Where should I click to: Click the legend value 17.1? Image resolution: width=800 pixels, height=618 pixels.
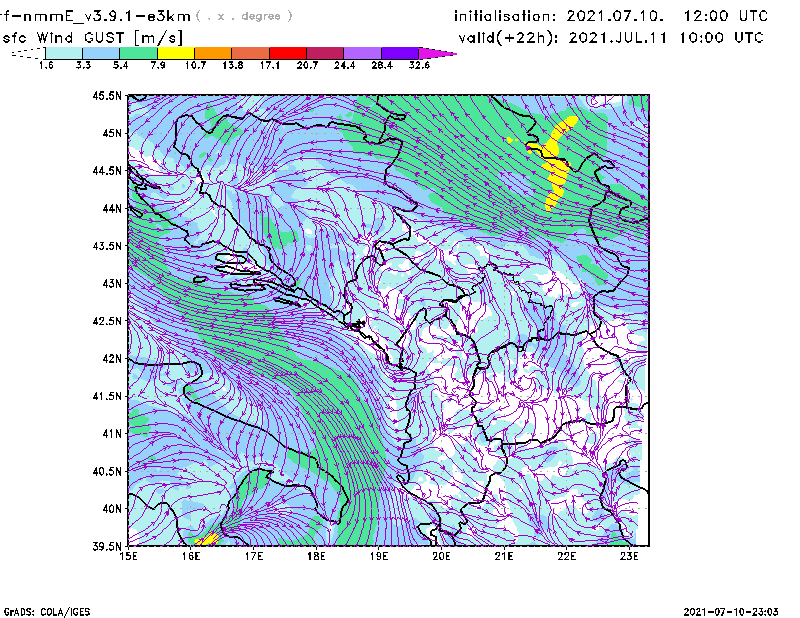point(270,65)
